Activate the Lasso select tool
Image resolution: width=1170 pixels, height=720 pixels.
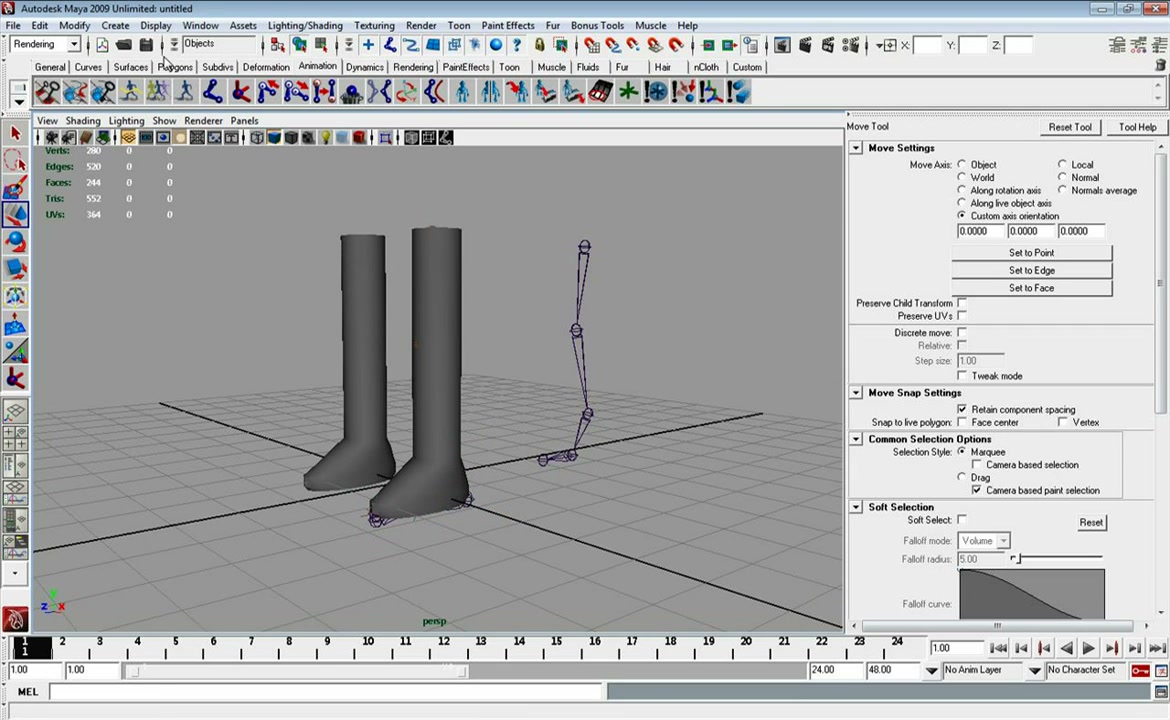[15, 160]
